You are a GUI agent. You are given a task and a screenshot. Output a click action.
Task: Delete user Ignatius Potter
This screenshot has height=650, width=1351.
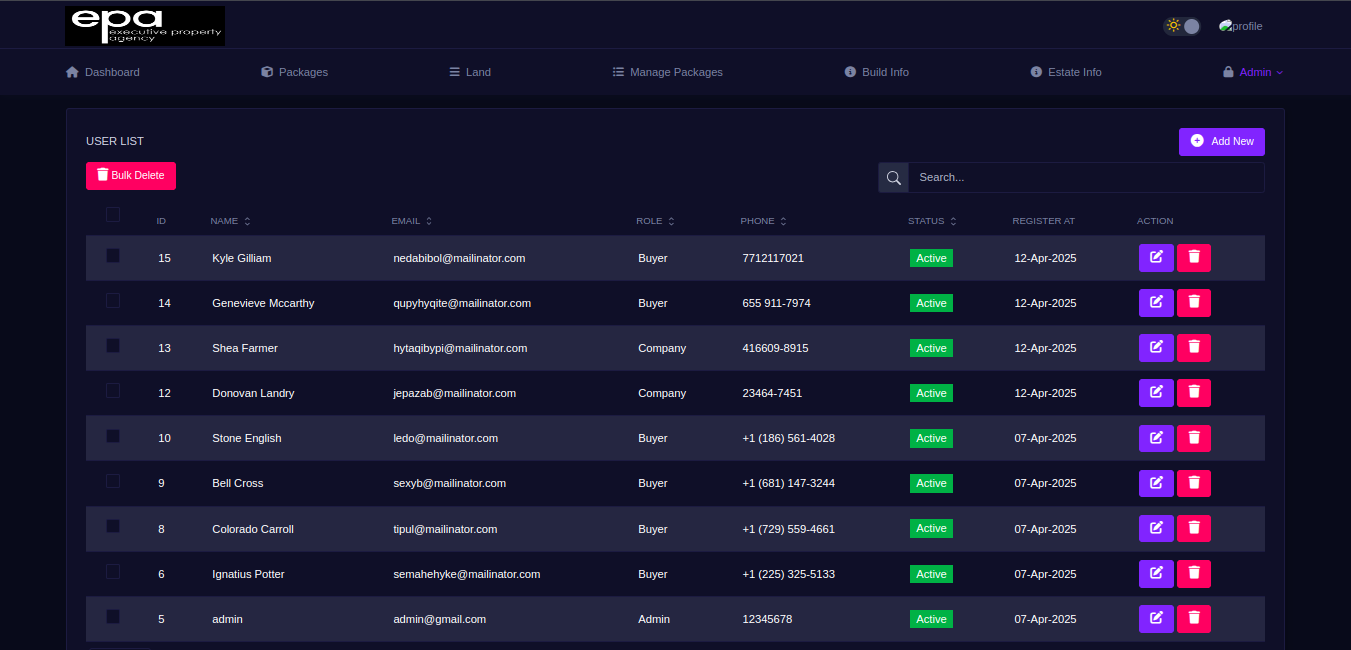pos(1194,574)
